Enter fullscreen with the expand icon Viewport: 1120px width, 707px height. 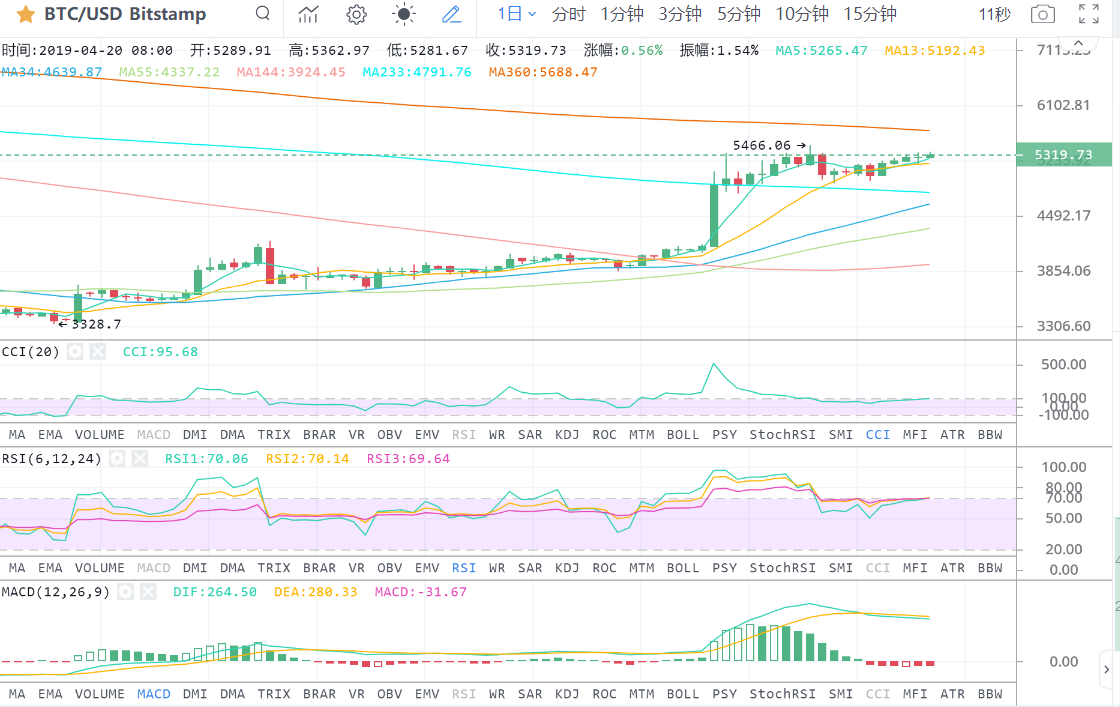1089,14
